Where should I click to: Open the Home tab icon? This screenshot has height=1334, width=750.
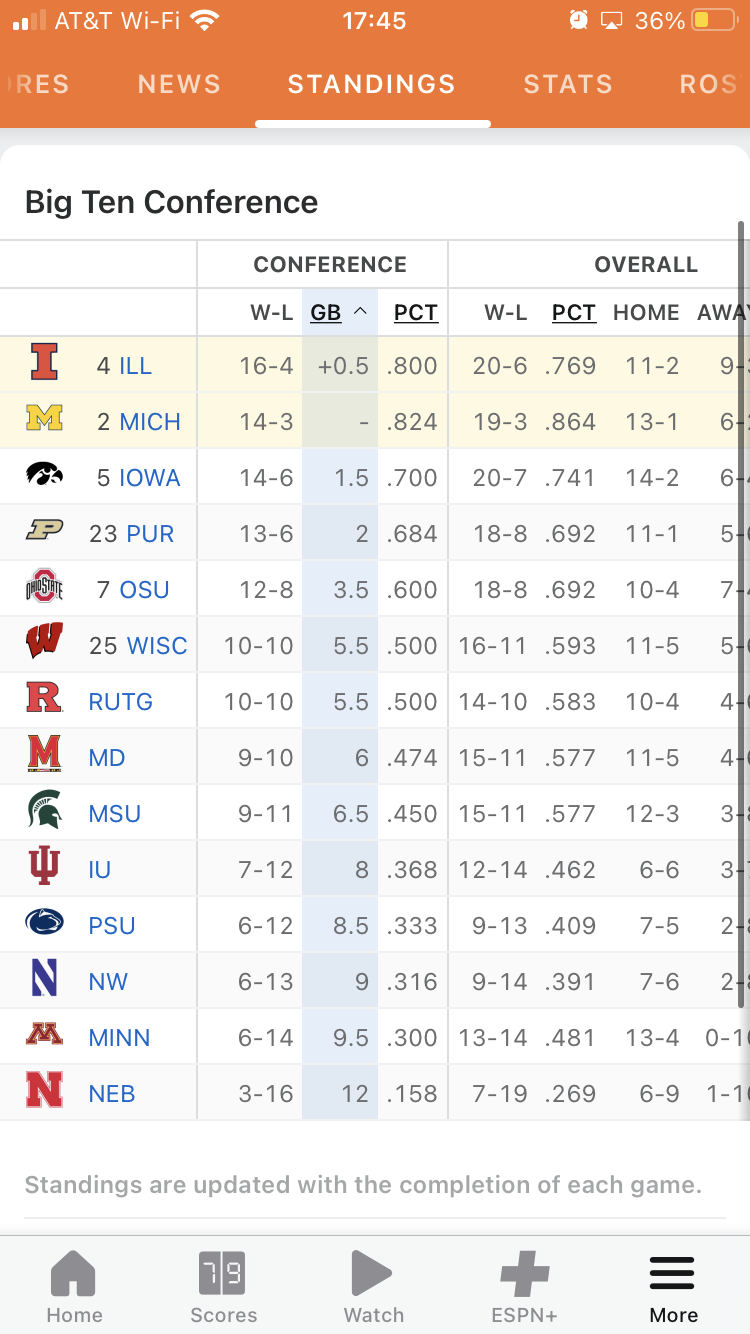click(x=74, y=1275)
